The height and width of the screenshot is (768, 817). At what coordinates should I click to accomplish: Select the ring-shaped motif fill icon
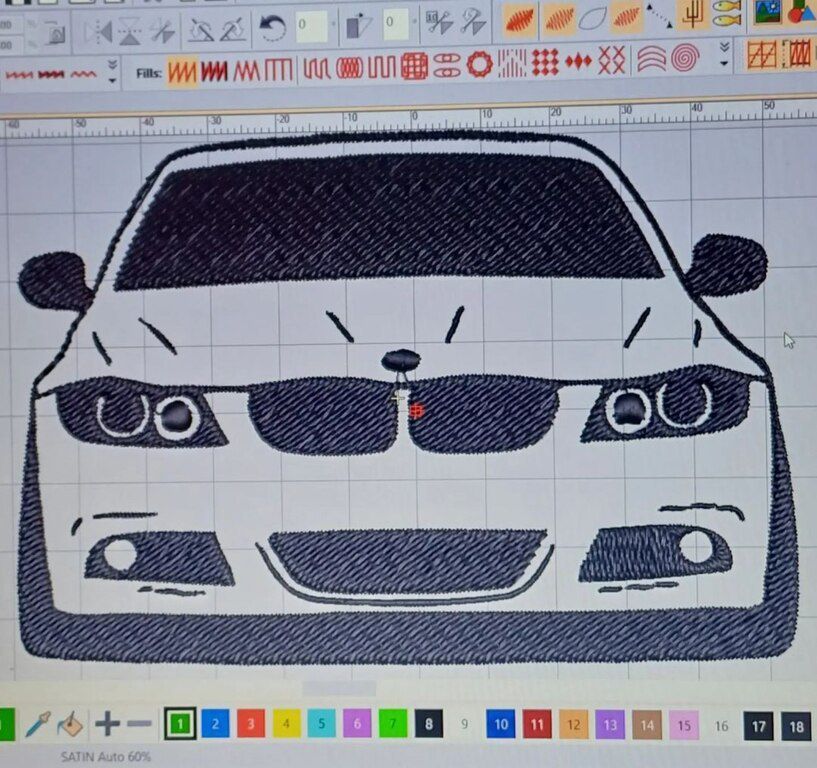pos(479,64)
